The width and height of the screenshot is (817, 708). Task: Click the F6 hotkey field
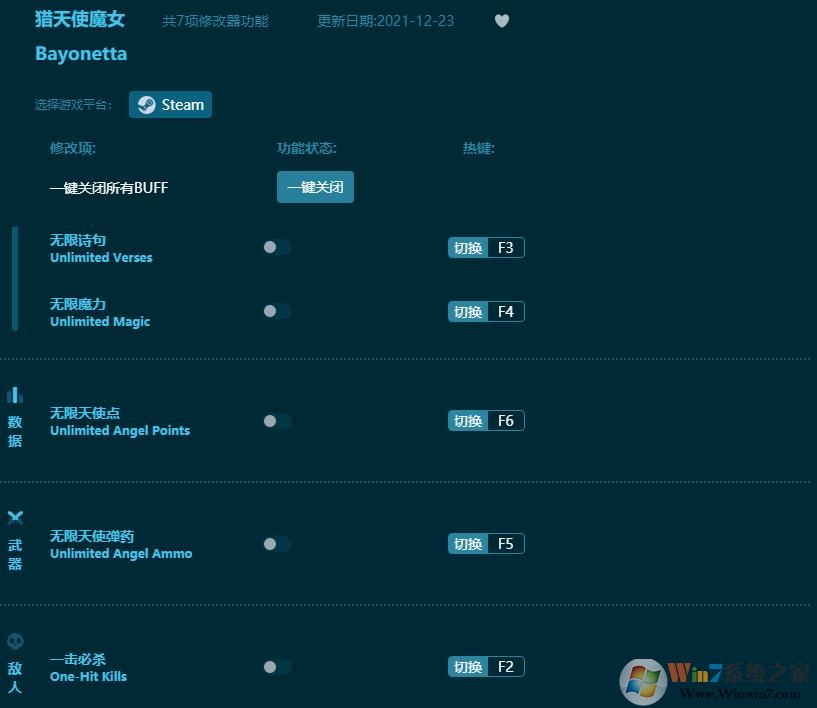pos(506,420)
